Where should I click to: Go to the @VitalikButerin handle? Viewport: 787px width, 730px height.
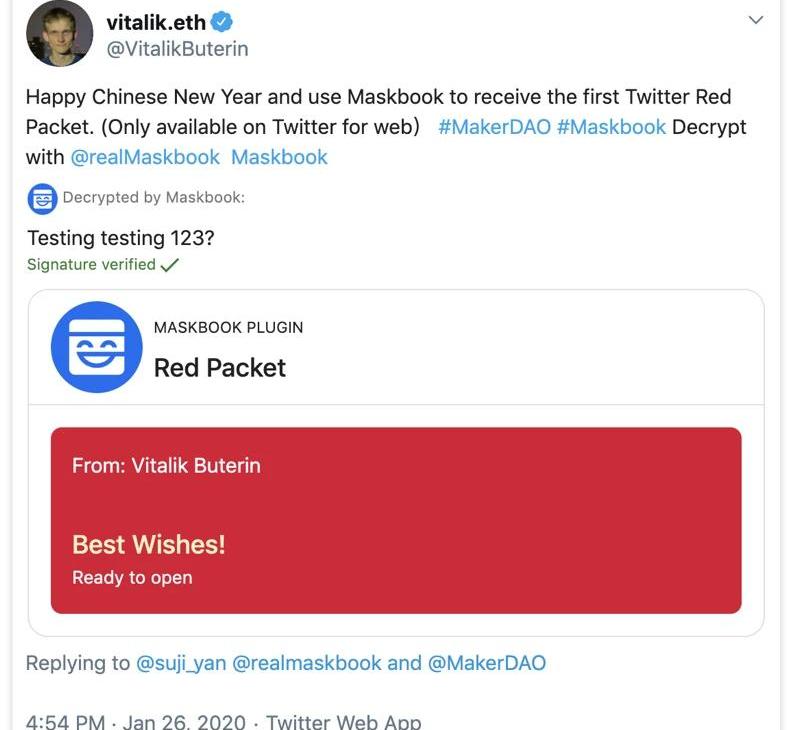pos(177,48)
